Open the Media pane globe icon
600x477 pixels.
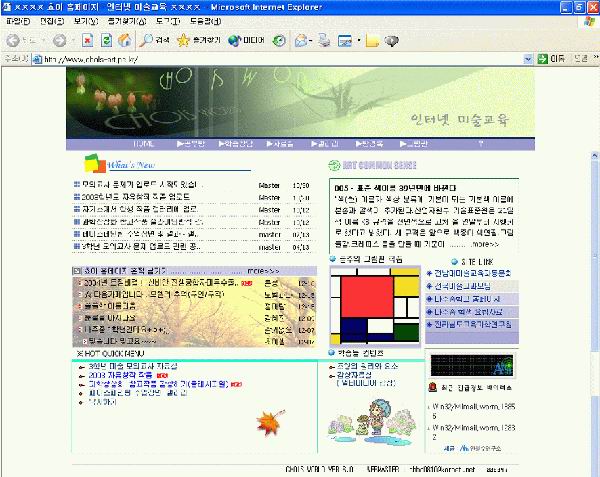coord(234,40)
